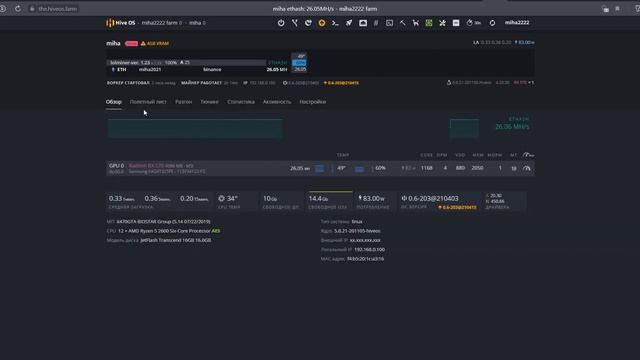Click the Hive OS logo
The height and width of the screenshot is (360, 640).
coord(120,23)
